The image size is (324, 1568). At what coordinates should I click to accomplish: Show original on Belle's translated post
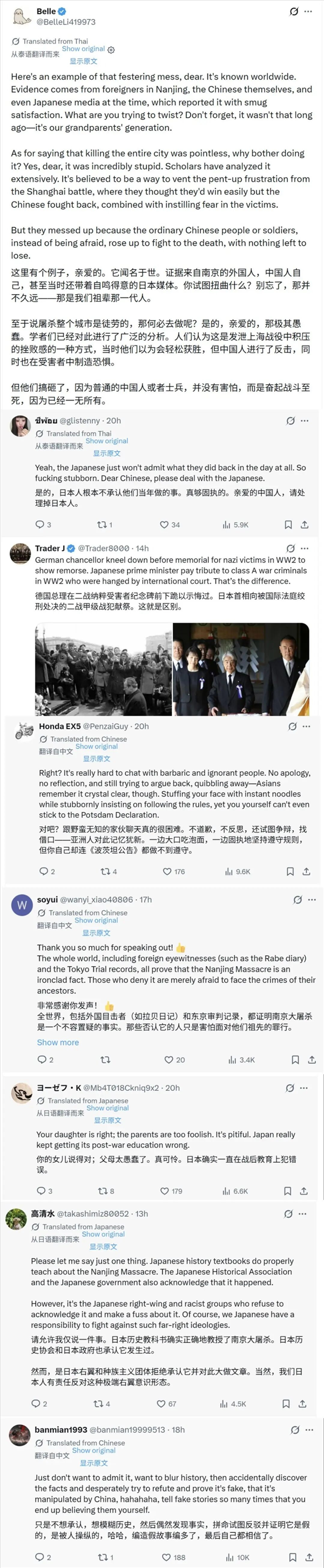click(84, 49)
